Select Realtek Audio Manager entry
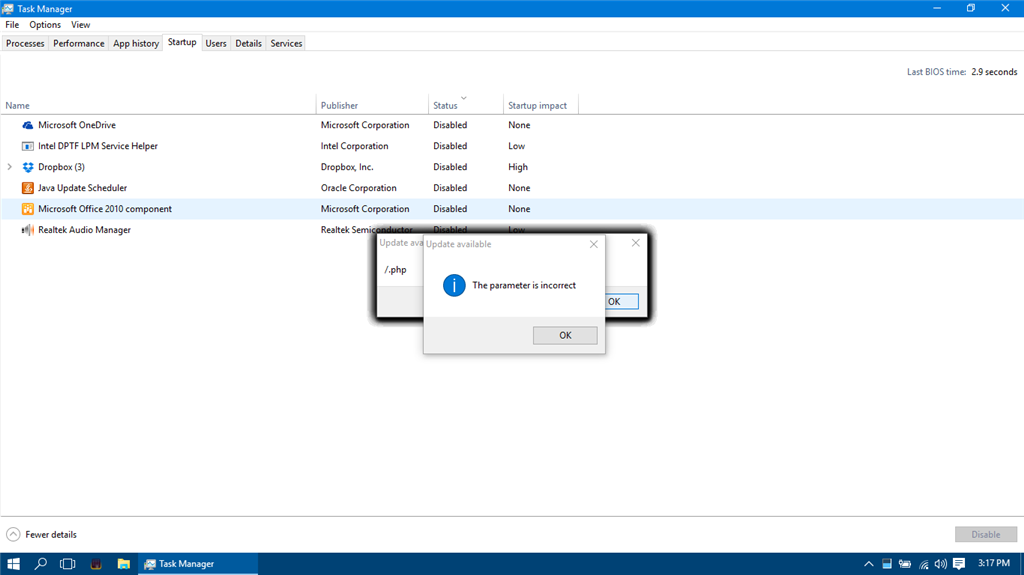 pyautogui.click(x=84, y=229)
